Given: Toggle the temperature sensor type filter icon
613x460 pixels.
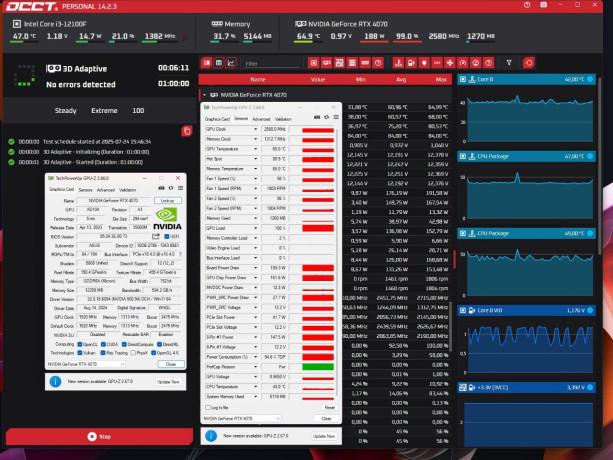Looking at the screenshot, I should click(398, 63).
